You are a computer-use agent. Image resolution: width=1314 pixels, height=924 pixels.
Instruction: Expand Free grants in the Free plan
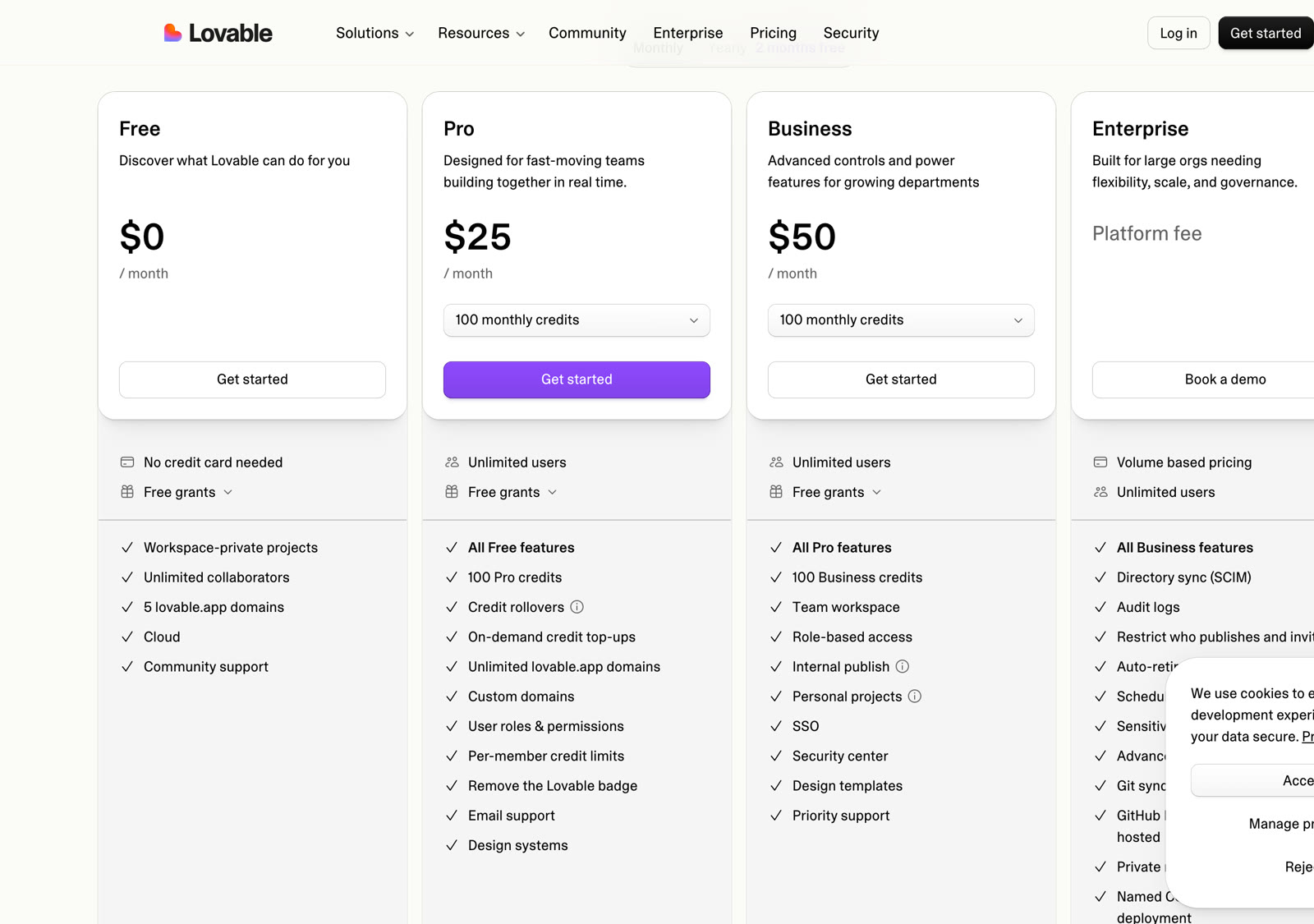188,492
